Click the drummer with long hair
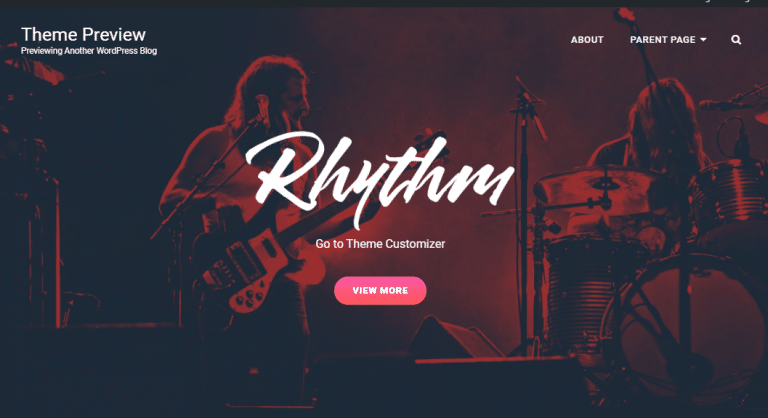Screen dimensions: 768x418 pos(661,123)
